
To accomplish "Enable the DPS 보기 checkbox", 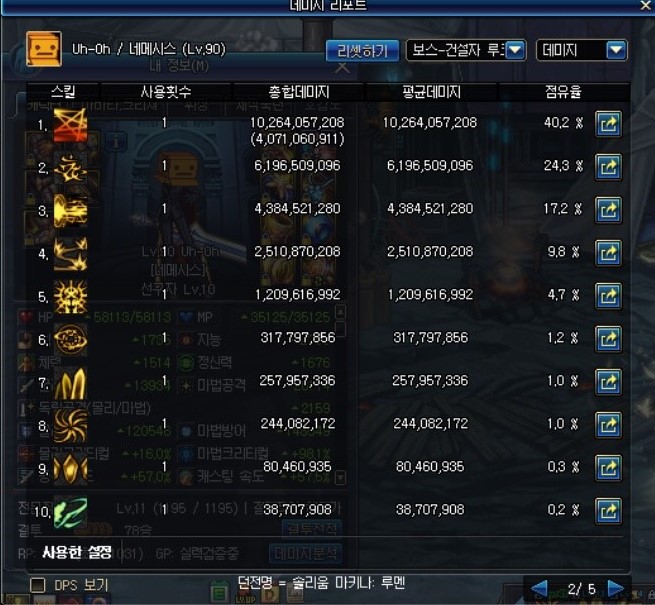I will [x=38, y=585].
